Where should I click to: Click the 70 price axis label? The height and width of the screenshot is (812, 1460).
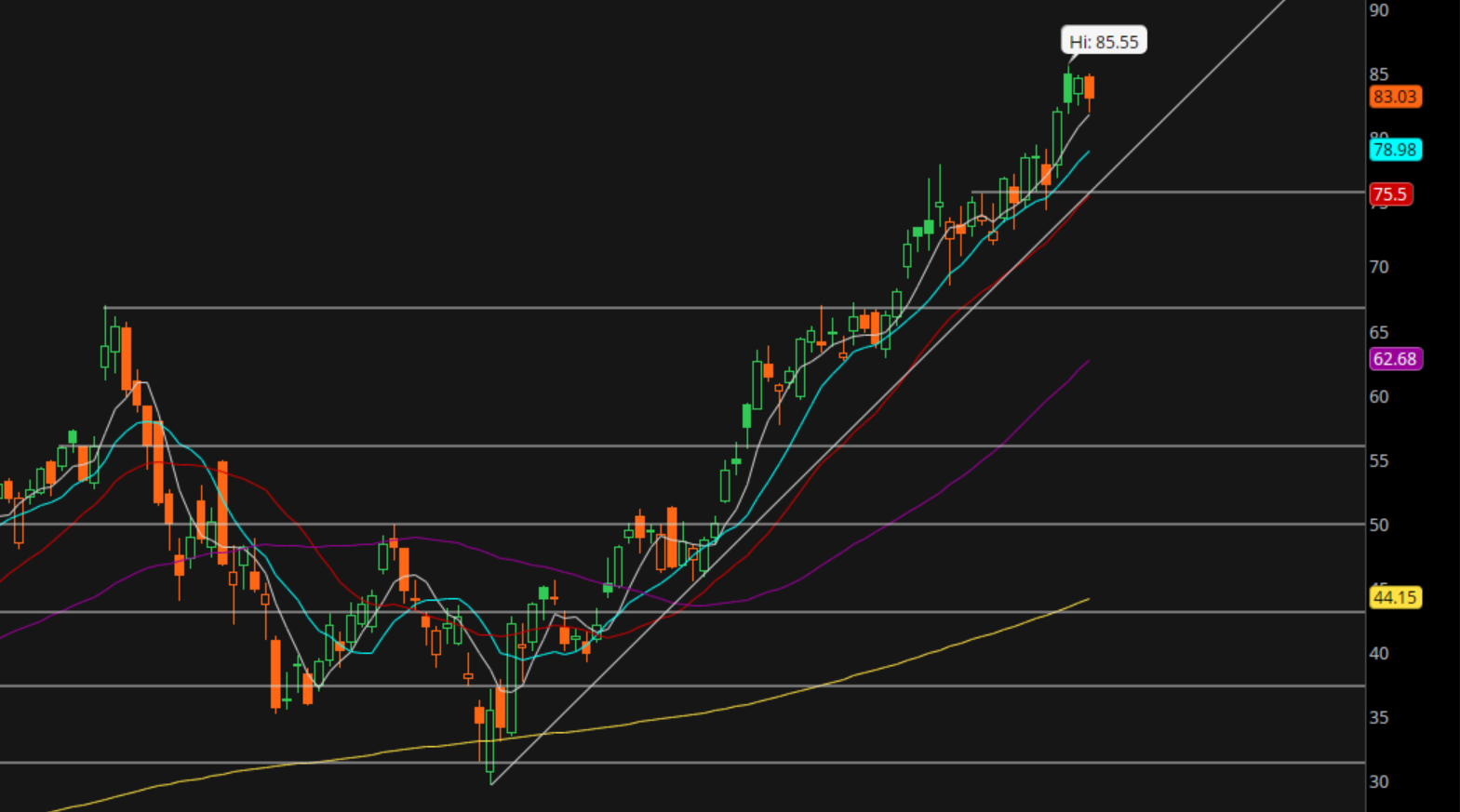1379,268
